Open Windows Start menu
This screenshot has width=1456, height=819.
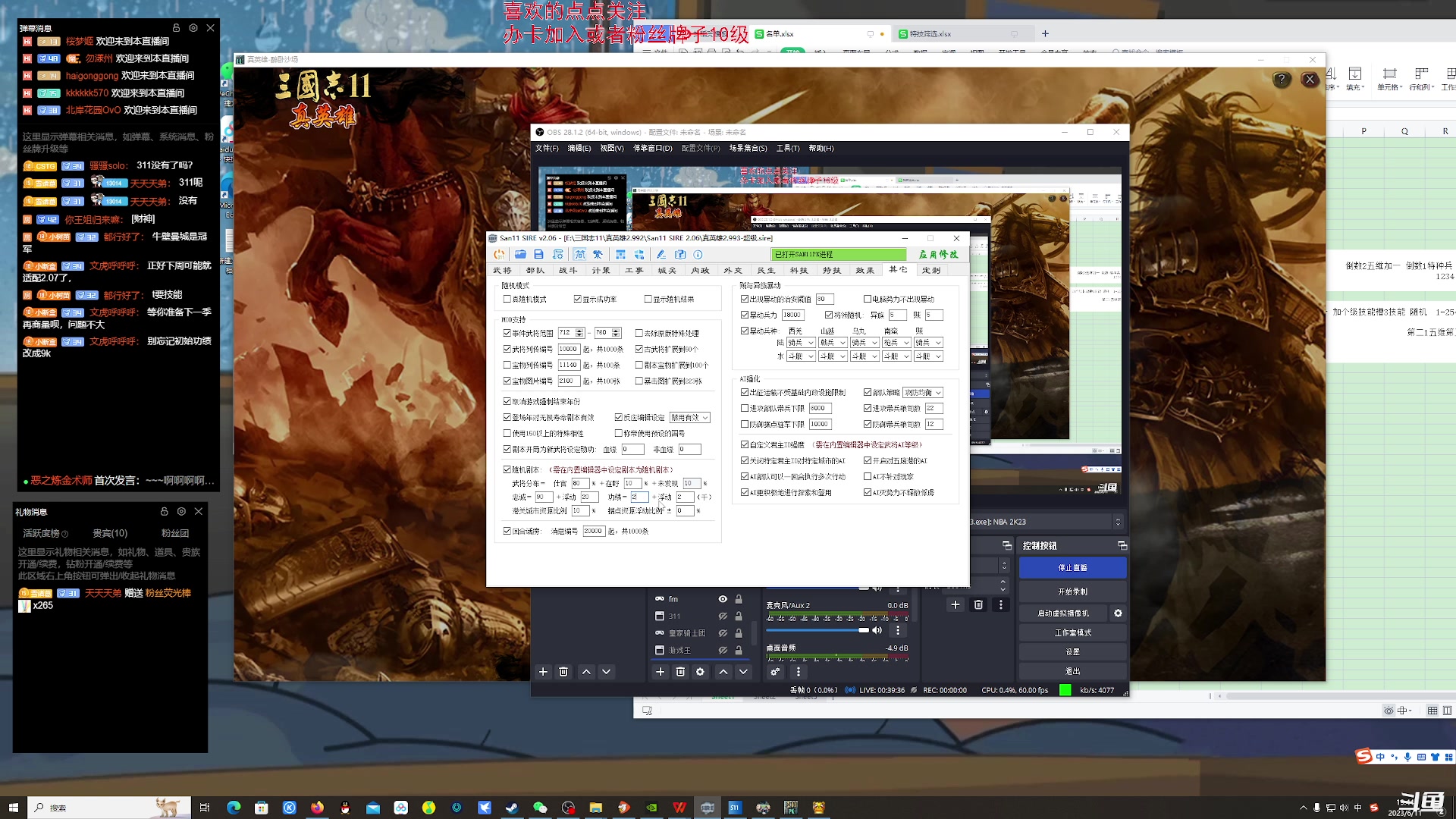[x=13, y=808]
